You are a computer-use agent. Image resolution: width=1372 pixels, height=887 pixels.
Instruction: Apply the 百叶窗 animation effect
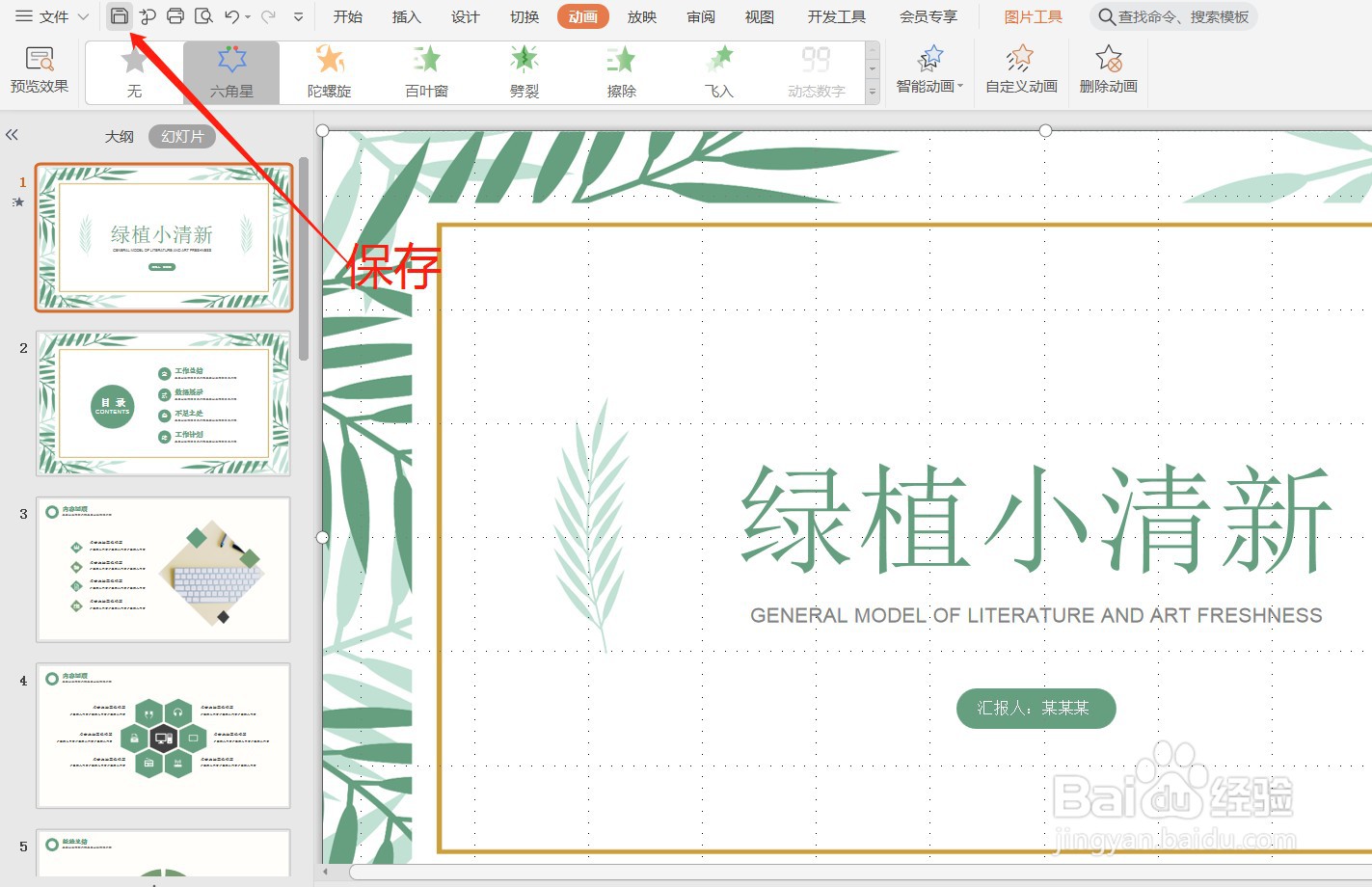(x=426, y=70)
